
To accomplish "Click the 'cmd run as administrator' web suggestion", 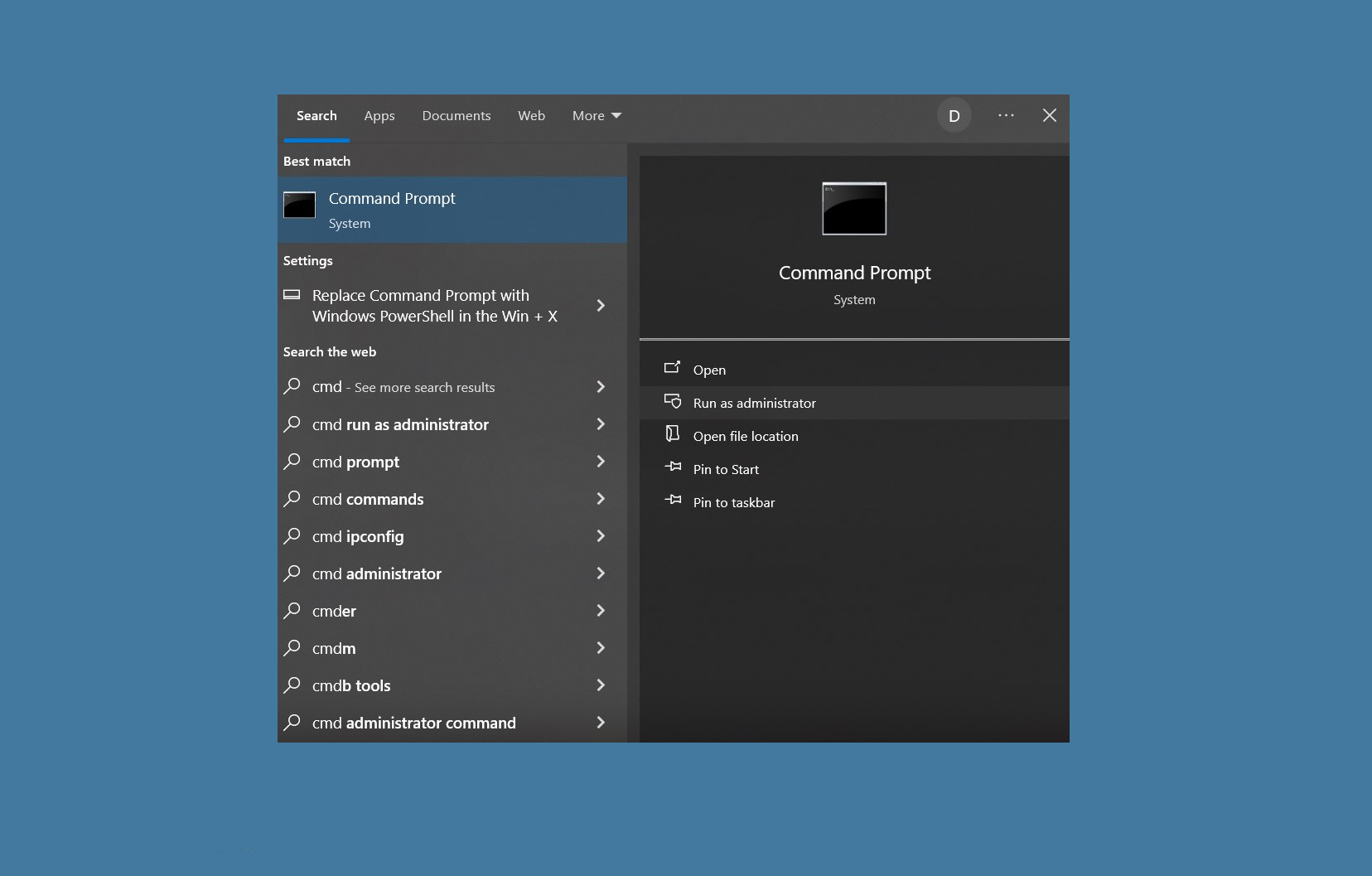I will pos(452,424).
